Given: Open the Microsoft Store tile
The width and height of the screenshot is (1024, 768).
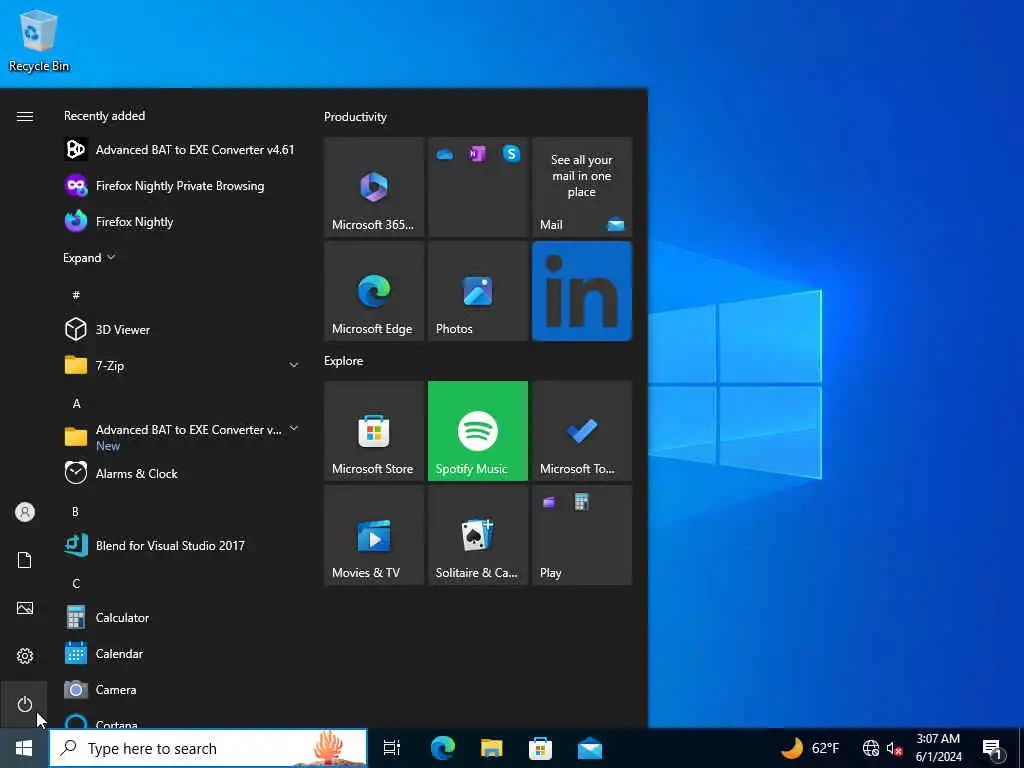Looking at the screenshot, I should point(374,430).
